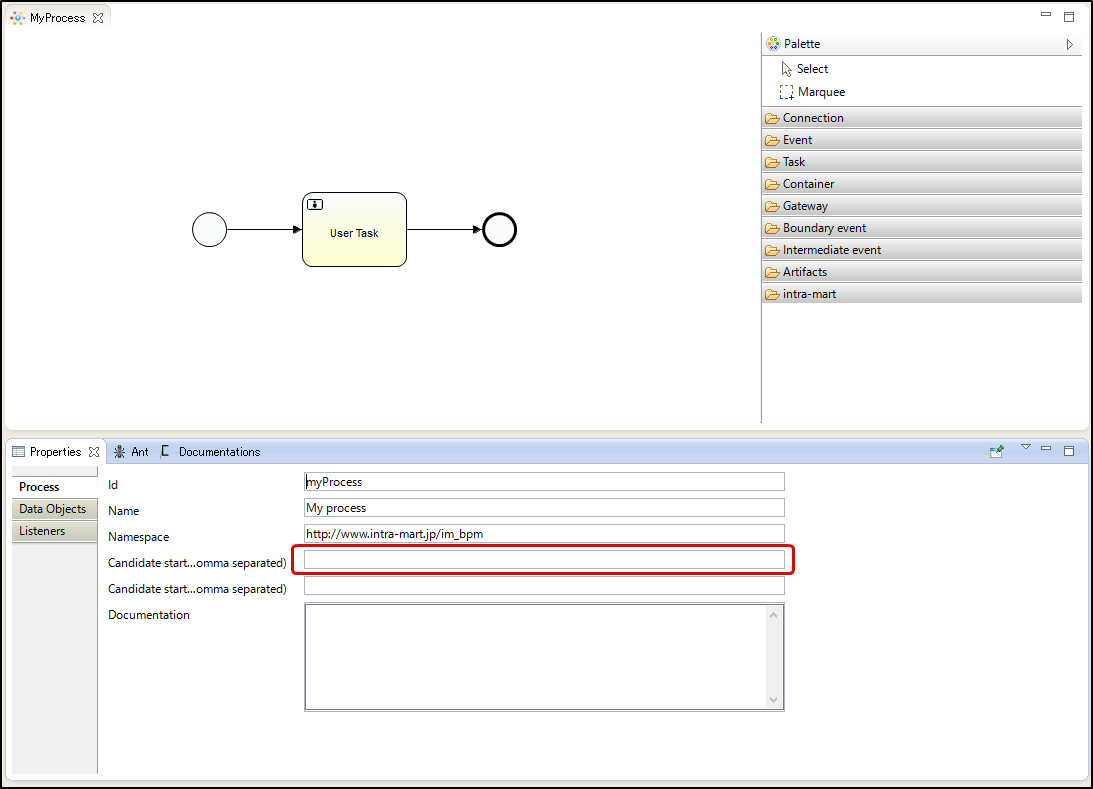Screen dimensions: 1093x789
Task: Open the Data Objects properties section
Action: 54,509
